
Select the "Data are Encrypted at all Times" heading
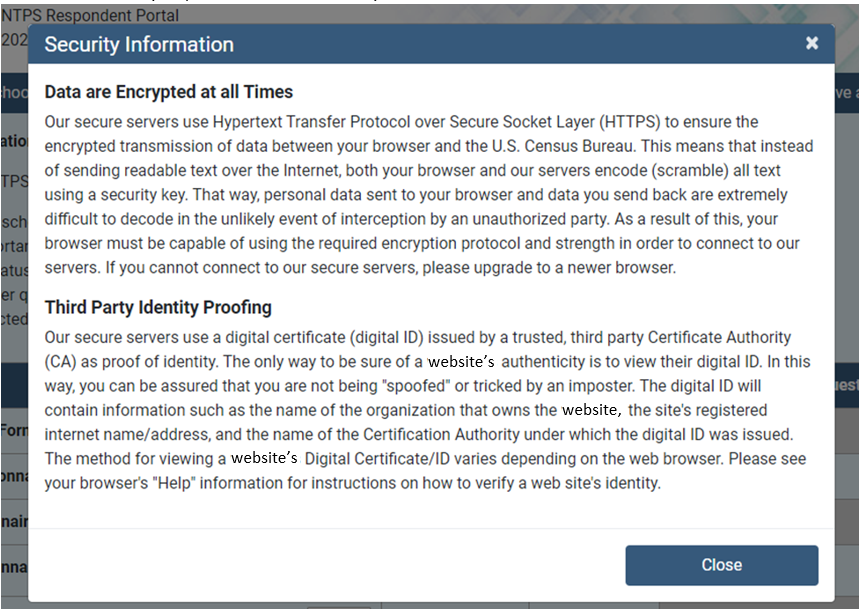point(168,92)
